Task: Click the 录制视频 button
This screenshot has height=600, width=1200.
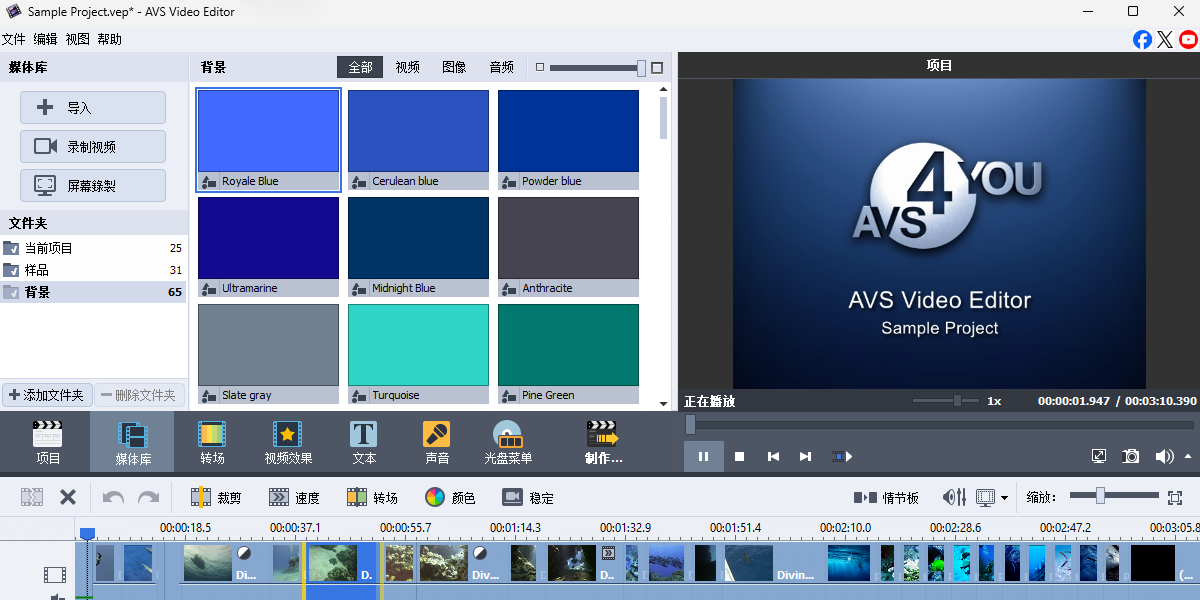Action: coord(93,146)
